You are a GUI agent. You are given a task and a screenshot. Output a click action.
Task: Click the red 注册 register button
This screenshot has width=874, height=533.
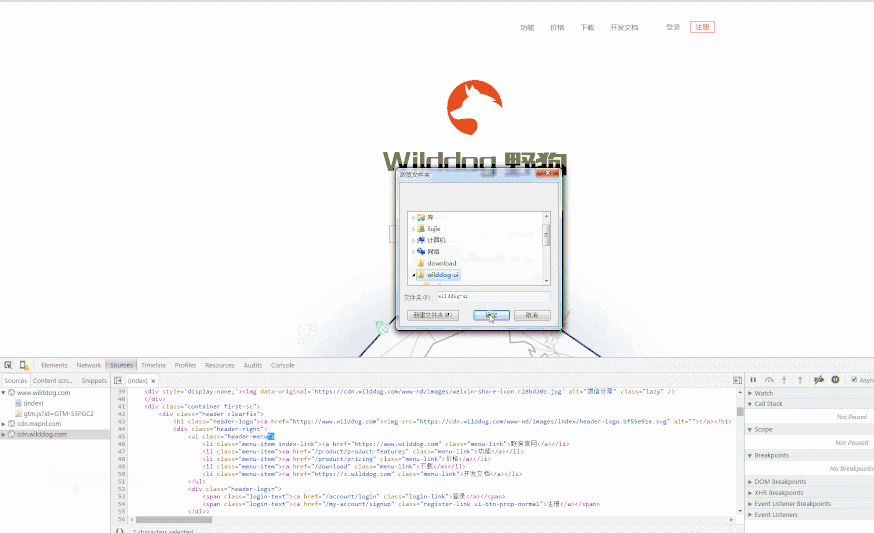pyautogui.click(x=702, y=27)
